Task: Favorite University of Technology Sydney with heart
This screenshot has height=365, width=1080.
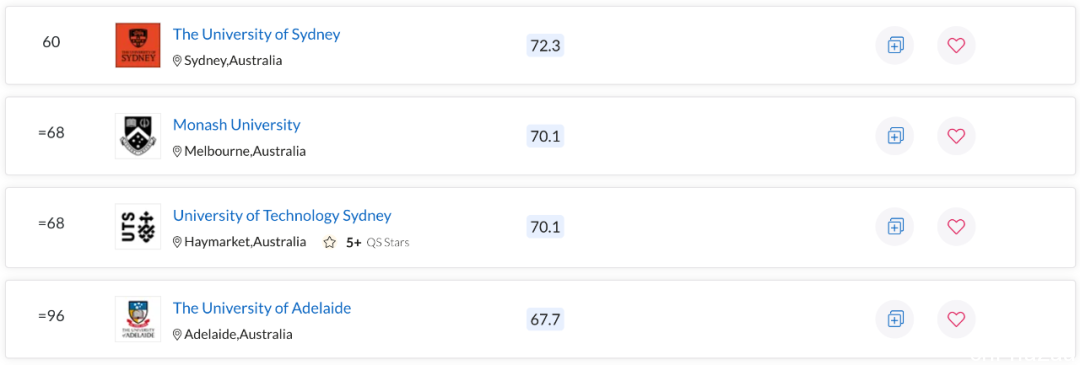Action: point(956,226)
